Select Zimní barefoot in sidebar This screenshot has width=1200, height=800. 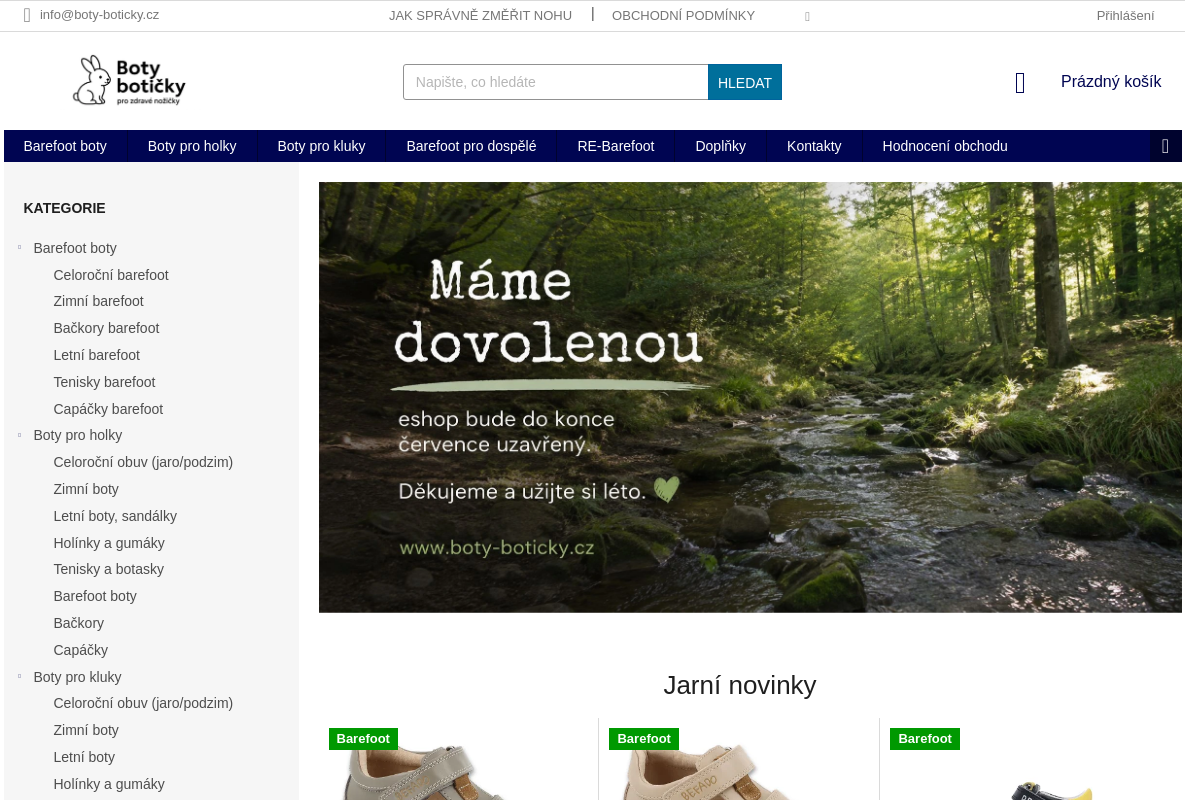(98, 301)
